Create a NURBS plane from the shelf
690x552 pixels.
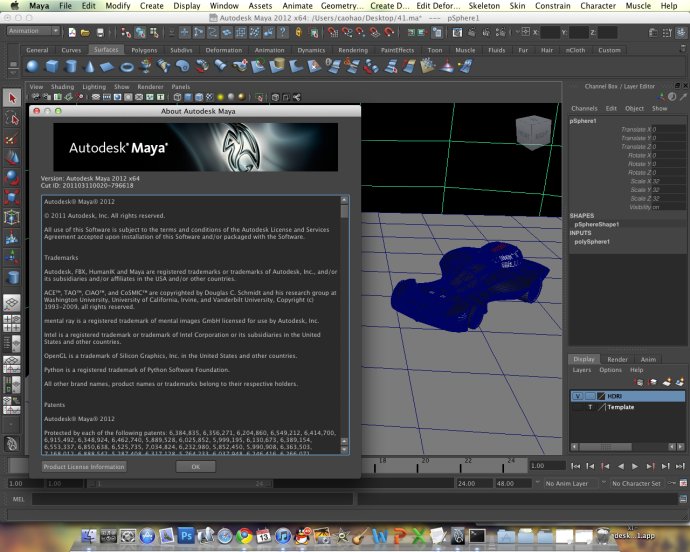tap(107, 67)
